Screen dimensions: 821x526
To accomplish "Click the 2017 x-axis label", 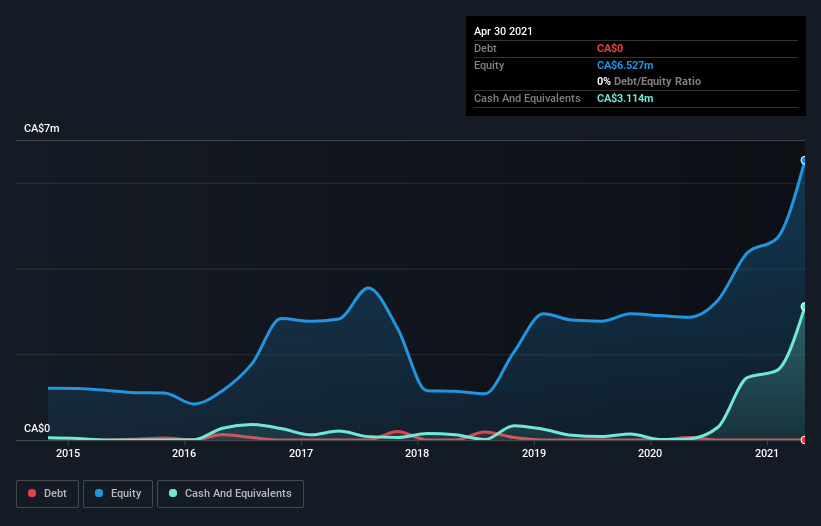I will tap(301, 453).
